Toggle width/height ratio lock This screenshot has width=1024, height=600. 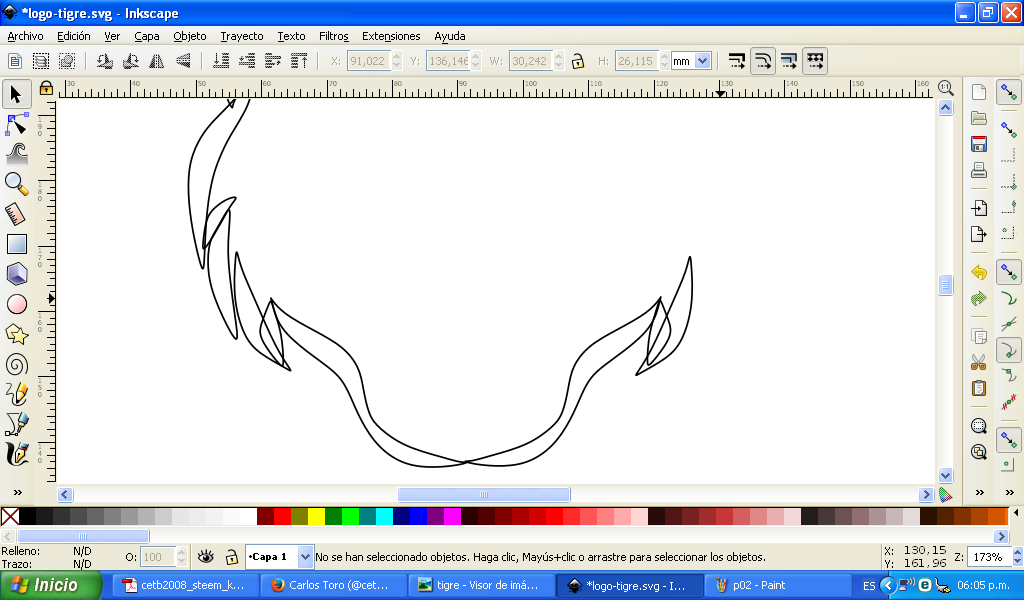coord(577,61)
